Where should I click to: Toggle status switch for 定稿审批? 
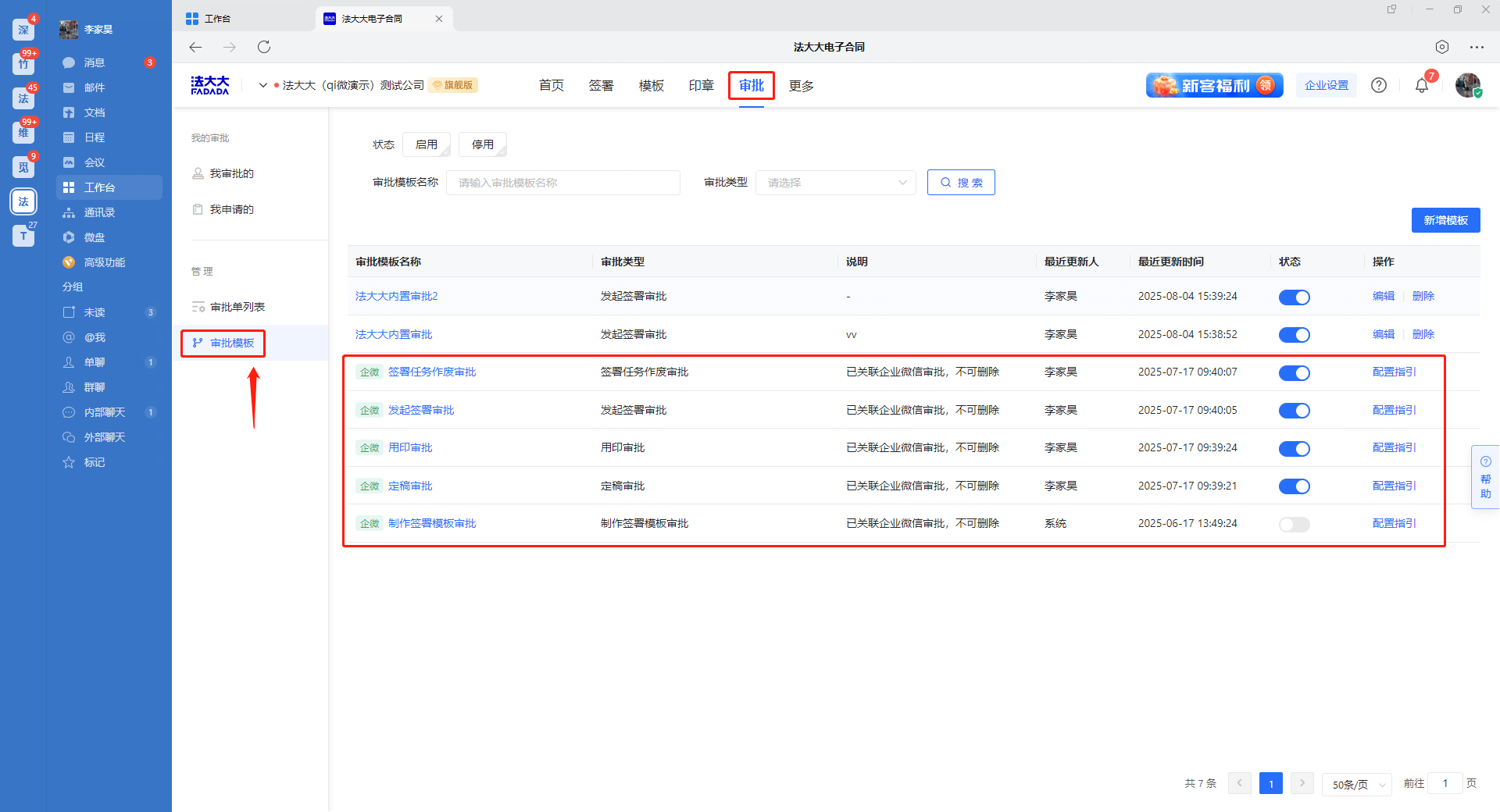point(1294,486)
